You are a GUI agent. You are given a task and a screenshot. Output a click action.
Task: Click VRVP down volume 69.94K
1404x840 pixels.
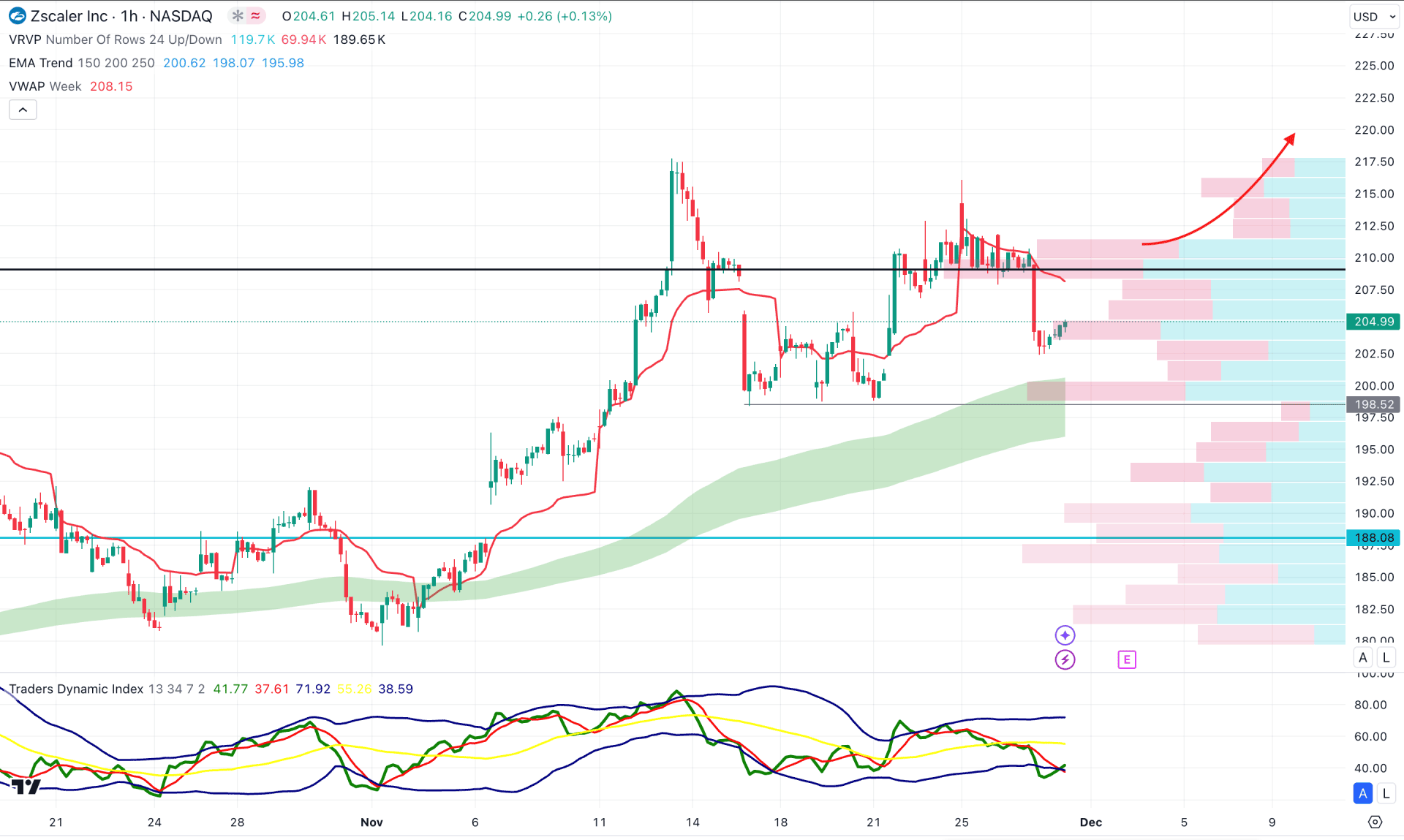[x=303, y=39]
